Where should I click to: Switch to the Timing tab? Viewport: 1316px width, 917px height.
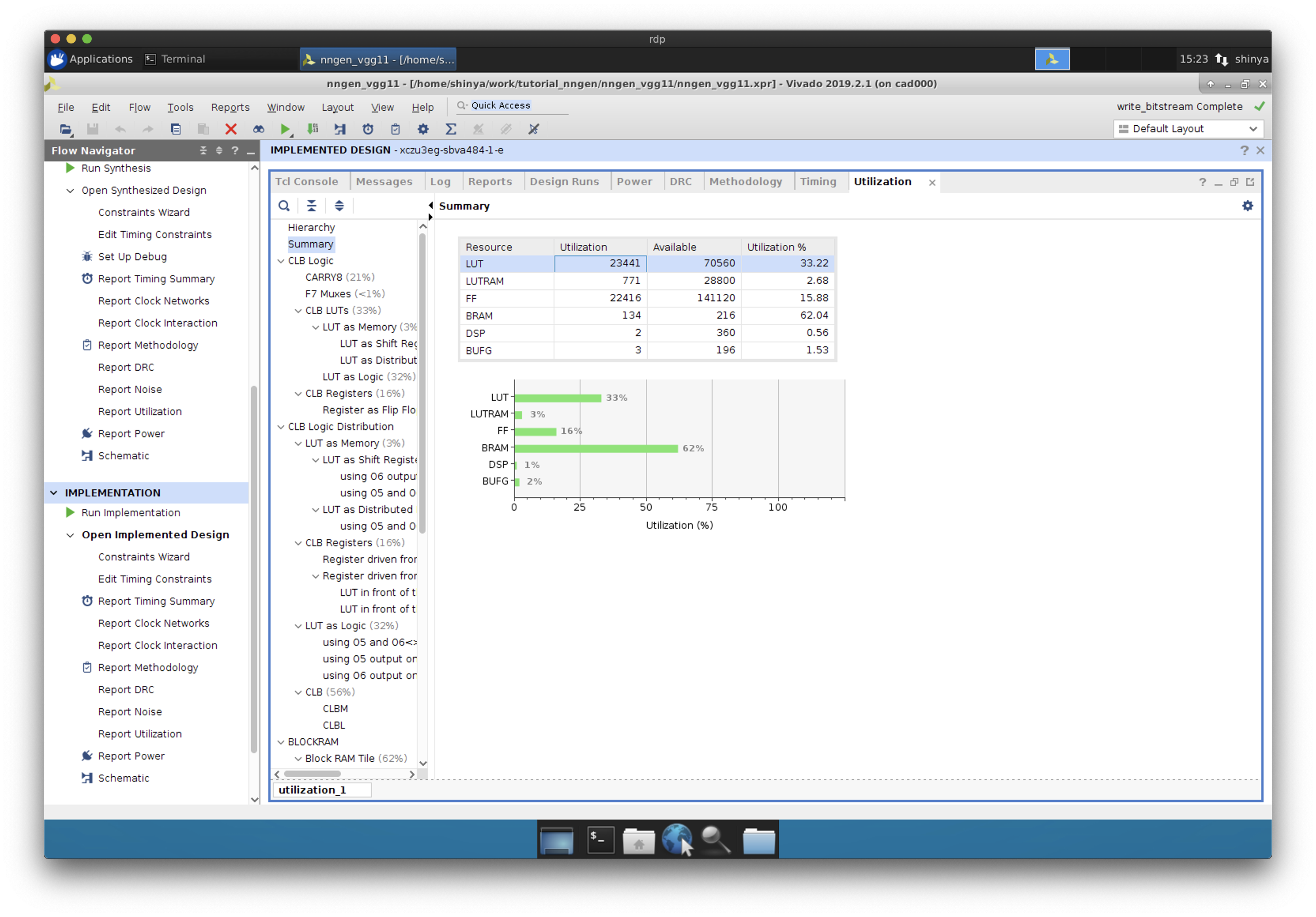[x=817, y=181]
